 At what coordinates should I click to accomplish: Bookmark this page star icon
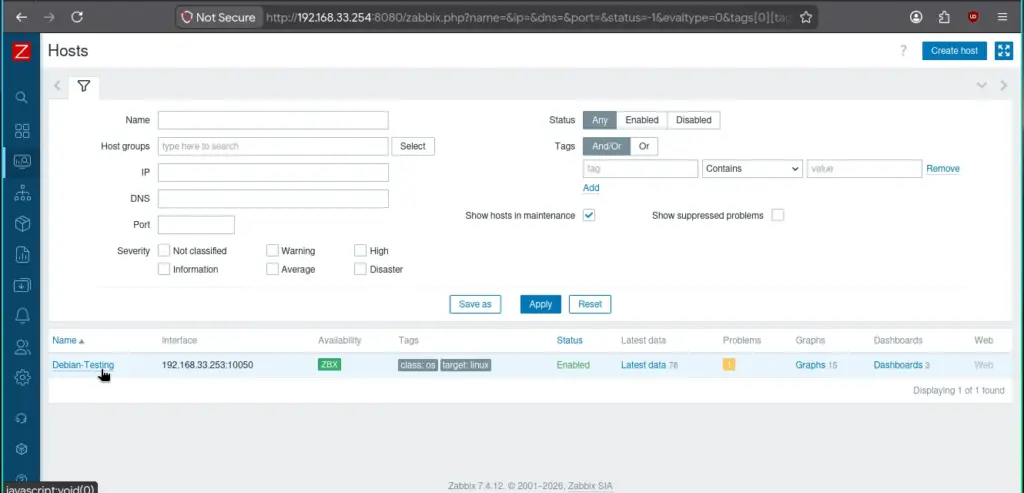(x=806, y=18)
